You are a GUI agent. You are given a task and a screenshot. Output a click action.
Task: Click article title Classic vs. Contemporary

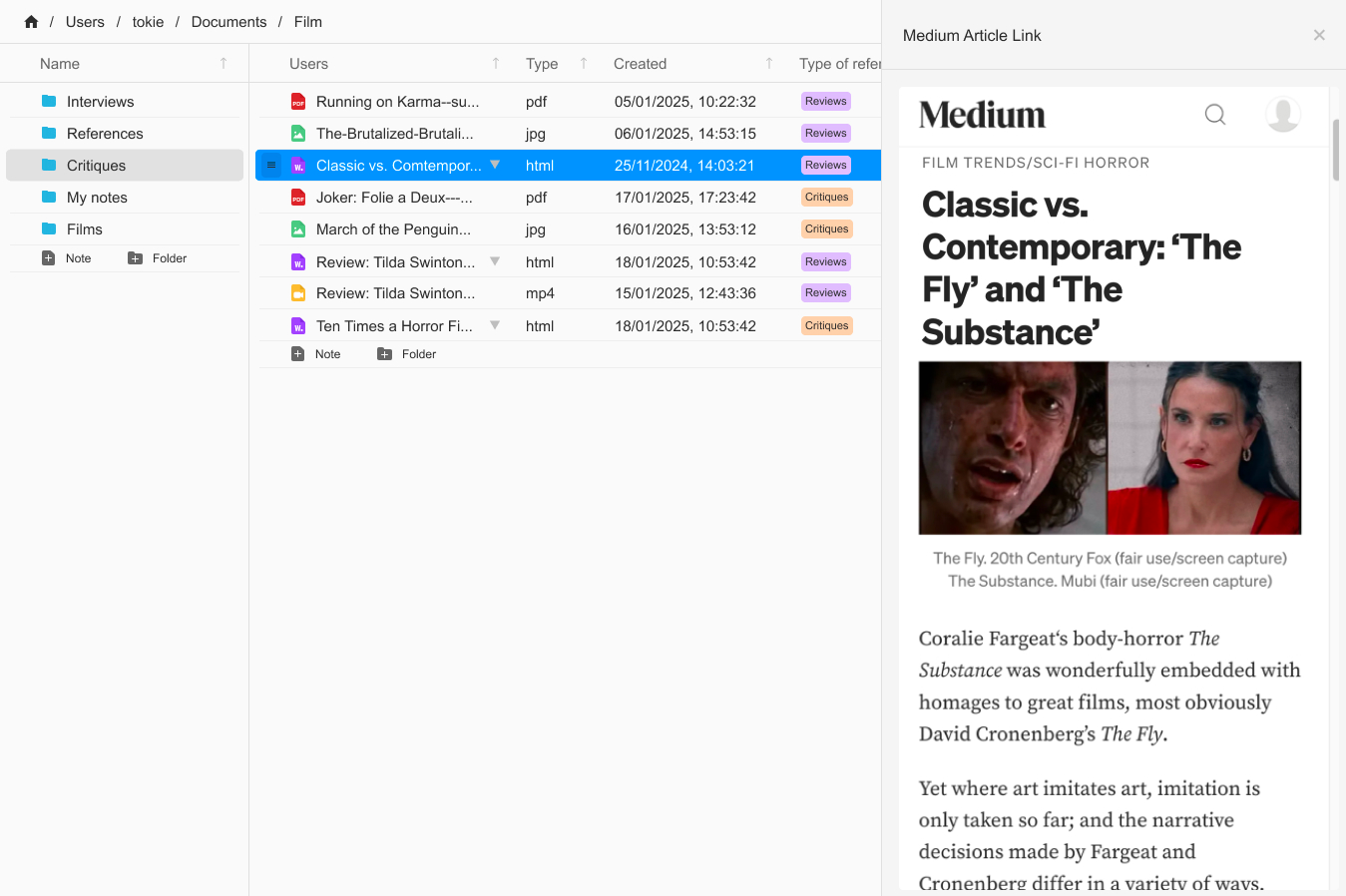pos(1082,268)
